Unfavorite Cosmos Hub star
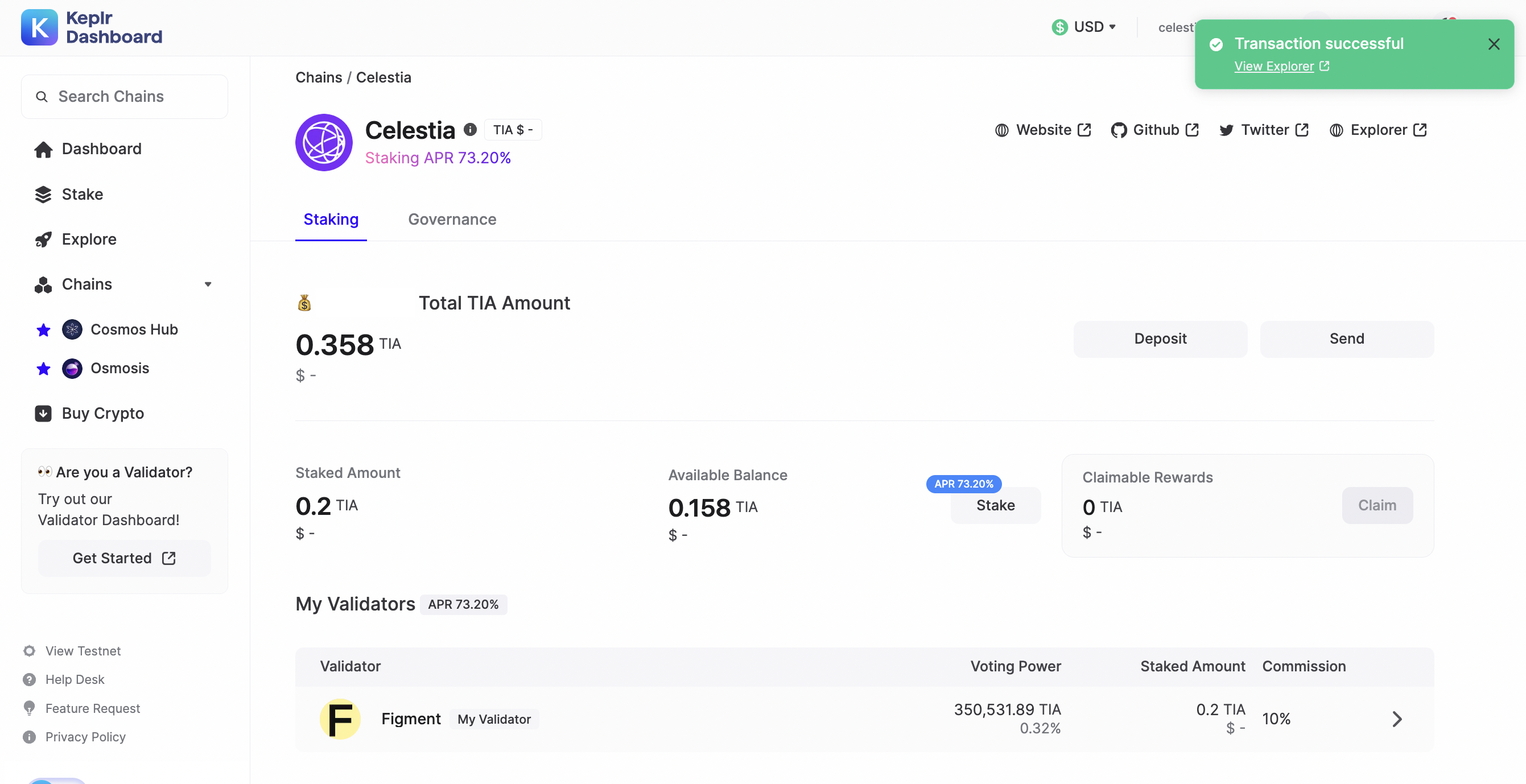Viewport: 1526px width, 784px height. (43, 330)
